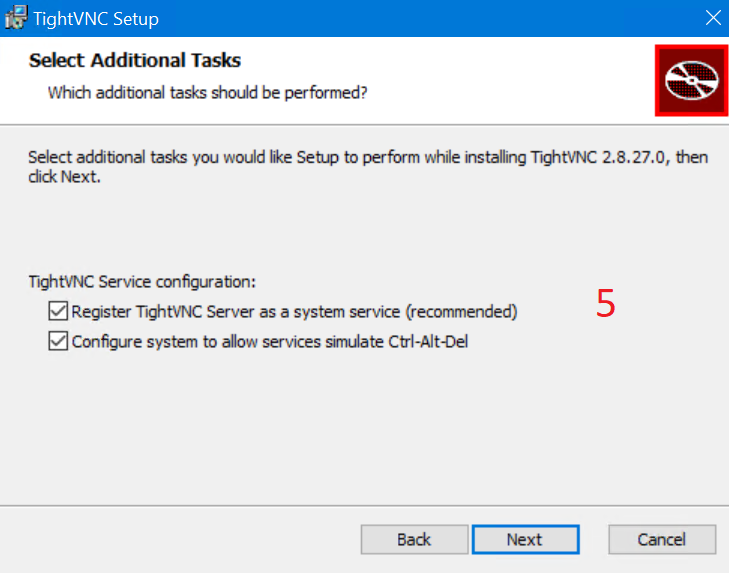
Task: Click the 'Which additional tasks should be performed?' subtitle
Action: click(x=207, y=93)
